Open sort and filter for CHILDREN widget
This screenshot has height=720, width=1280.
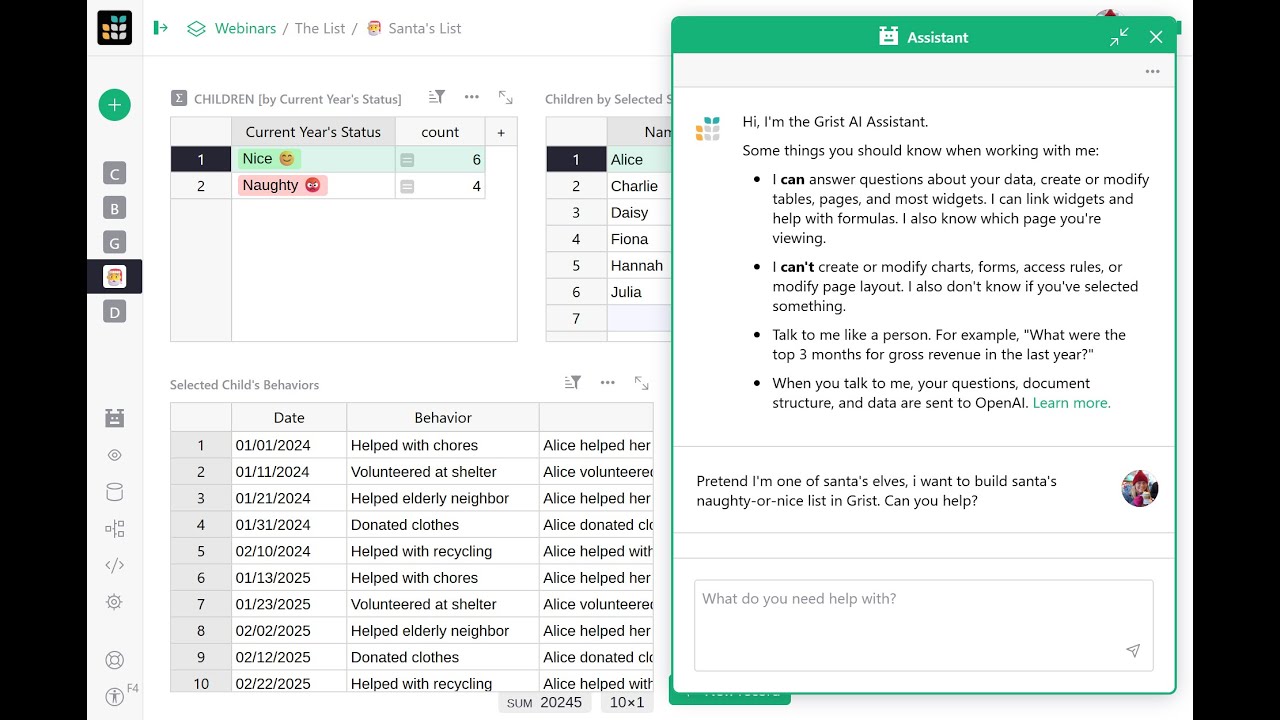tap(436, 97)
